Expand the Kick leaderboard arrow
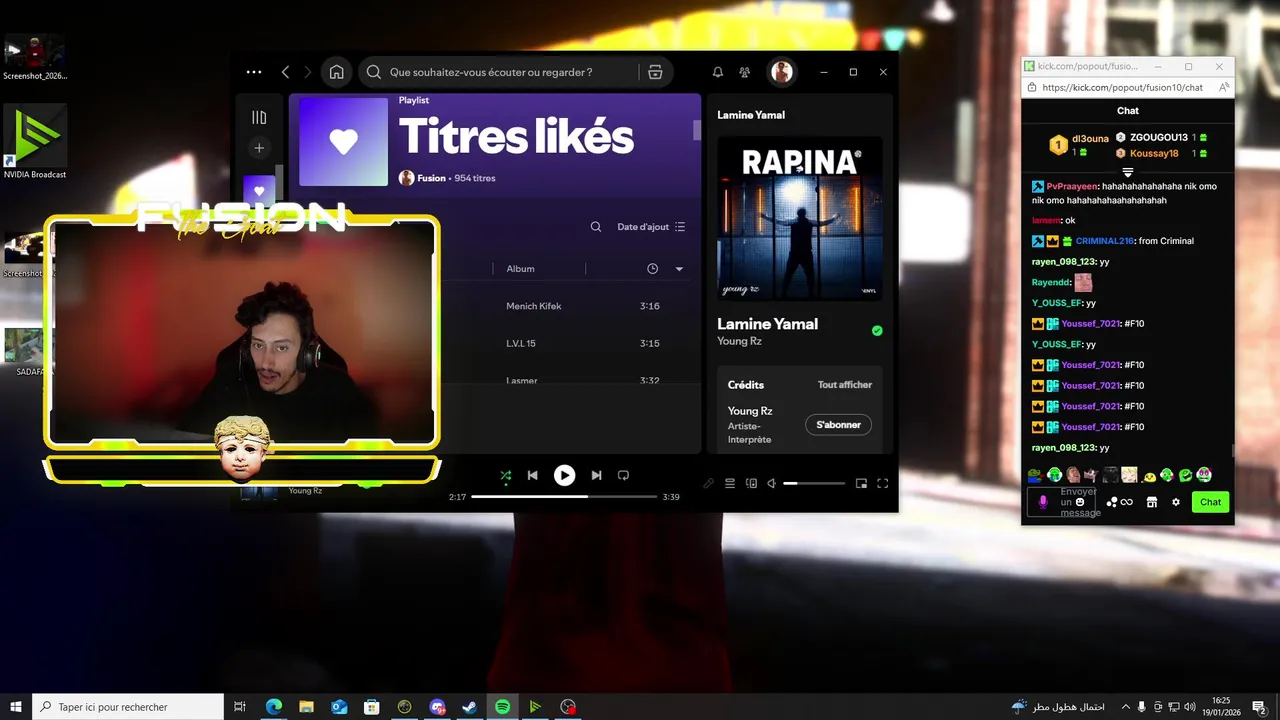1280x720 pixels. pos(1128,172)
